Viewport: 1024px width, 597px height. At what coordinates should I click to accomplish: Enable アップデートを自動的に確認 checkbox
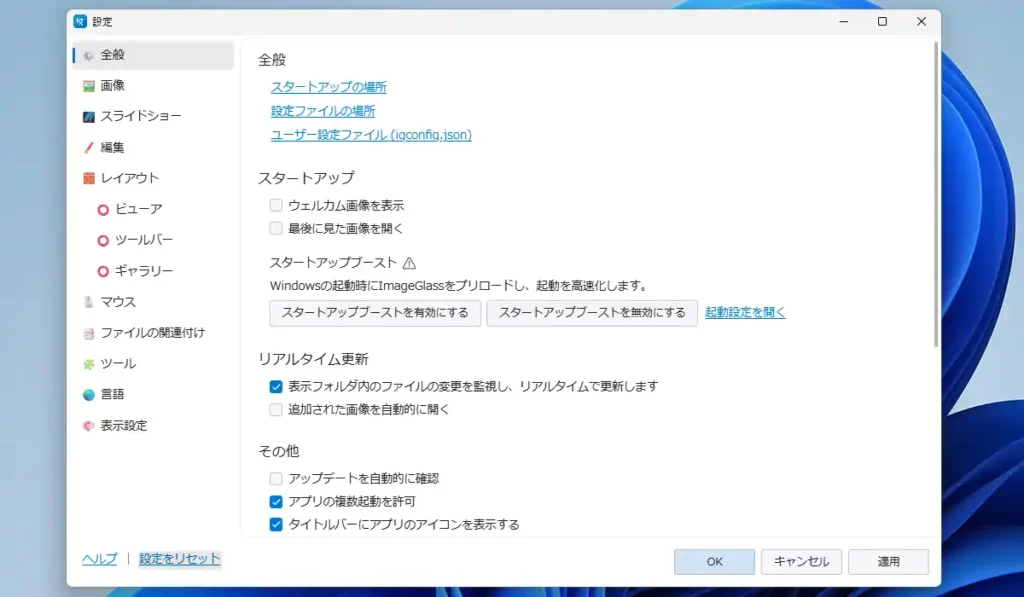[x=276, y=478]
